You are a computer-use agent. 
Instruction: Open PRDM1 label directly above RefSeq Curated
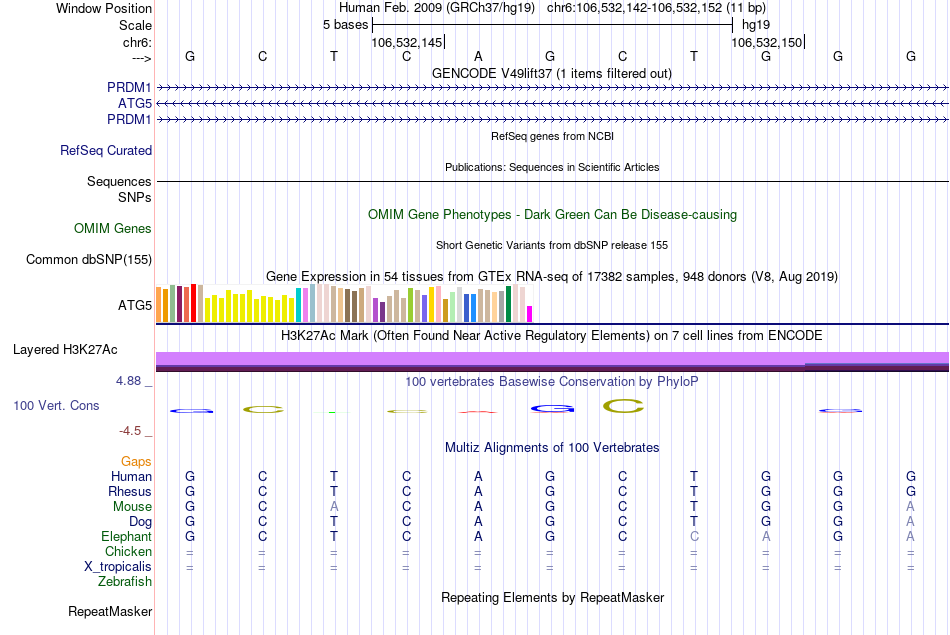pyautogui.click(x=129, y=119)
